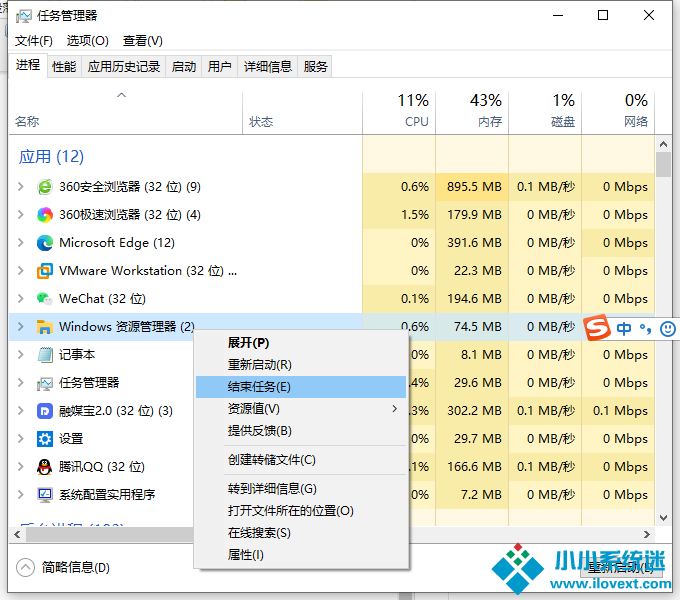Click the 记事本 notepad icon
Image resolution: width=680 pixels, height=600 pixels.
click(45, 355)
